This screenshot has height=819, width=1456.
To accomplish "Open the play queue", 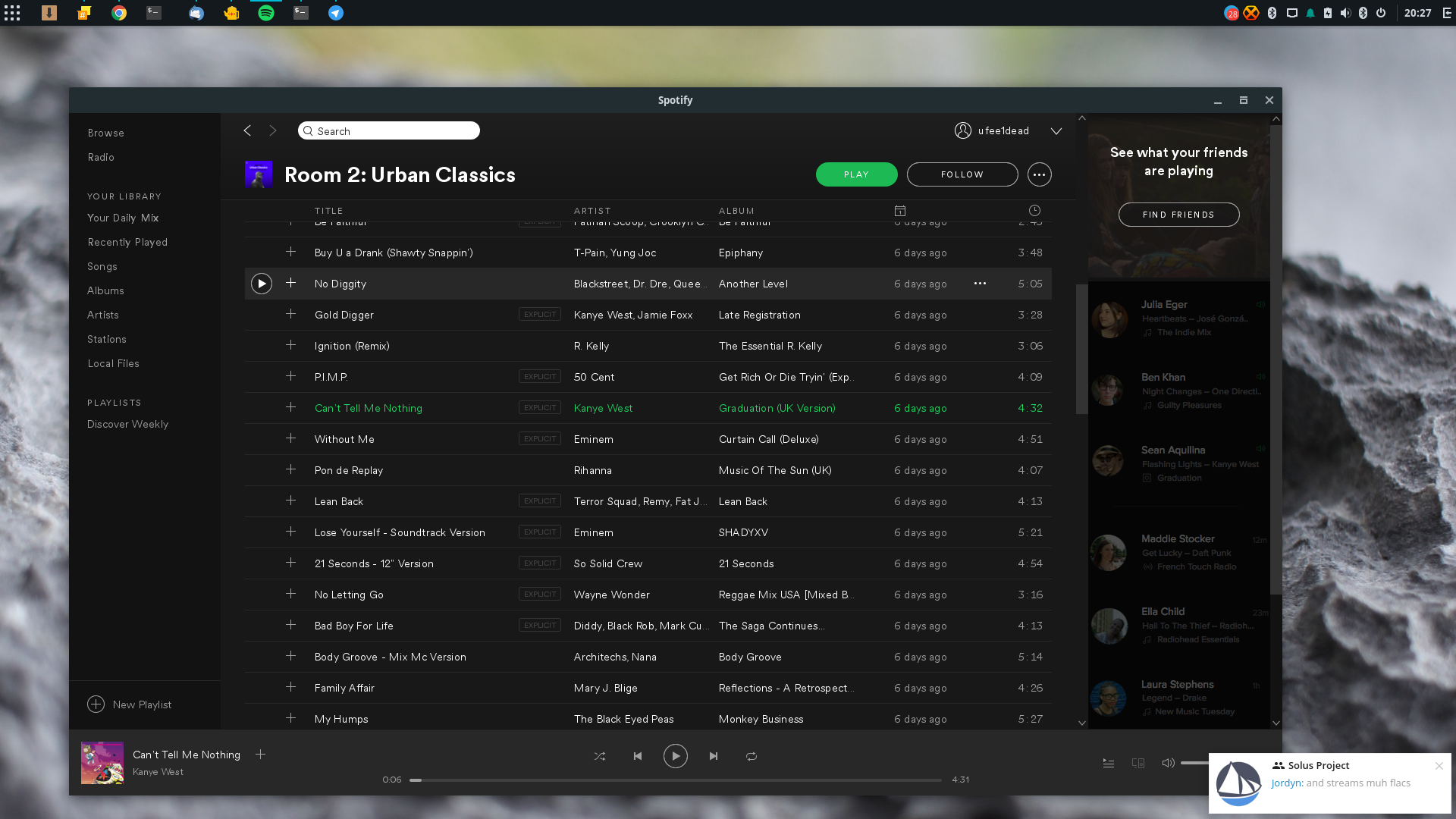I will click(x=1109, y=763).
